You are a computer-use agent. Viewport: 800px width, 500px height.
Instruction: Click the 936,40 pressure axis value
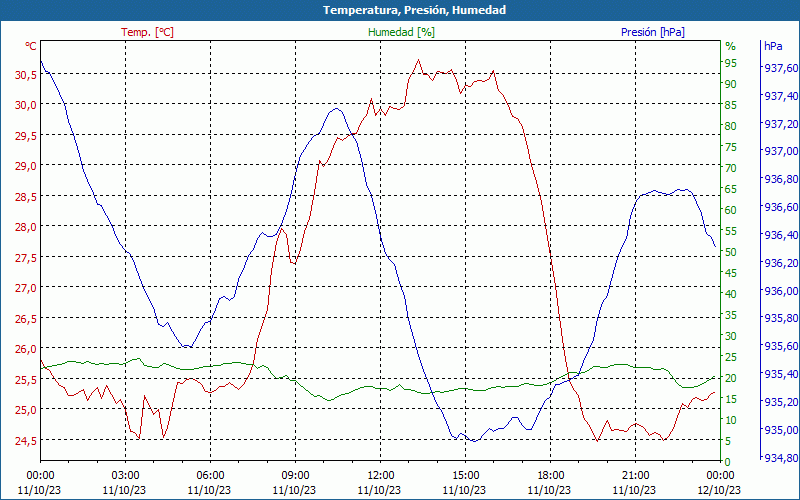click(x=781, y=235)
